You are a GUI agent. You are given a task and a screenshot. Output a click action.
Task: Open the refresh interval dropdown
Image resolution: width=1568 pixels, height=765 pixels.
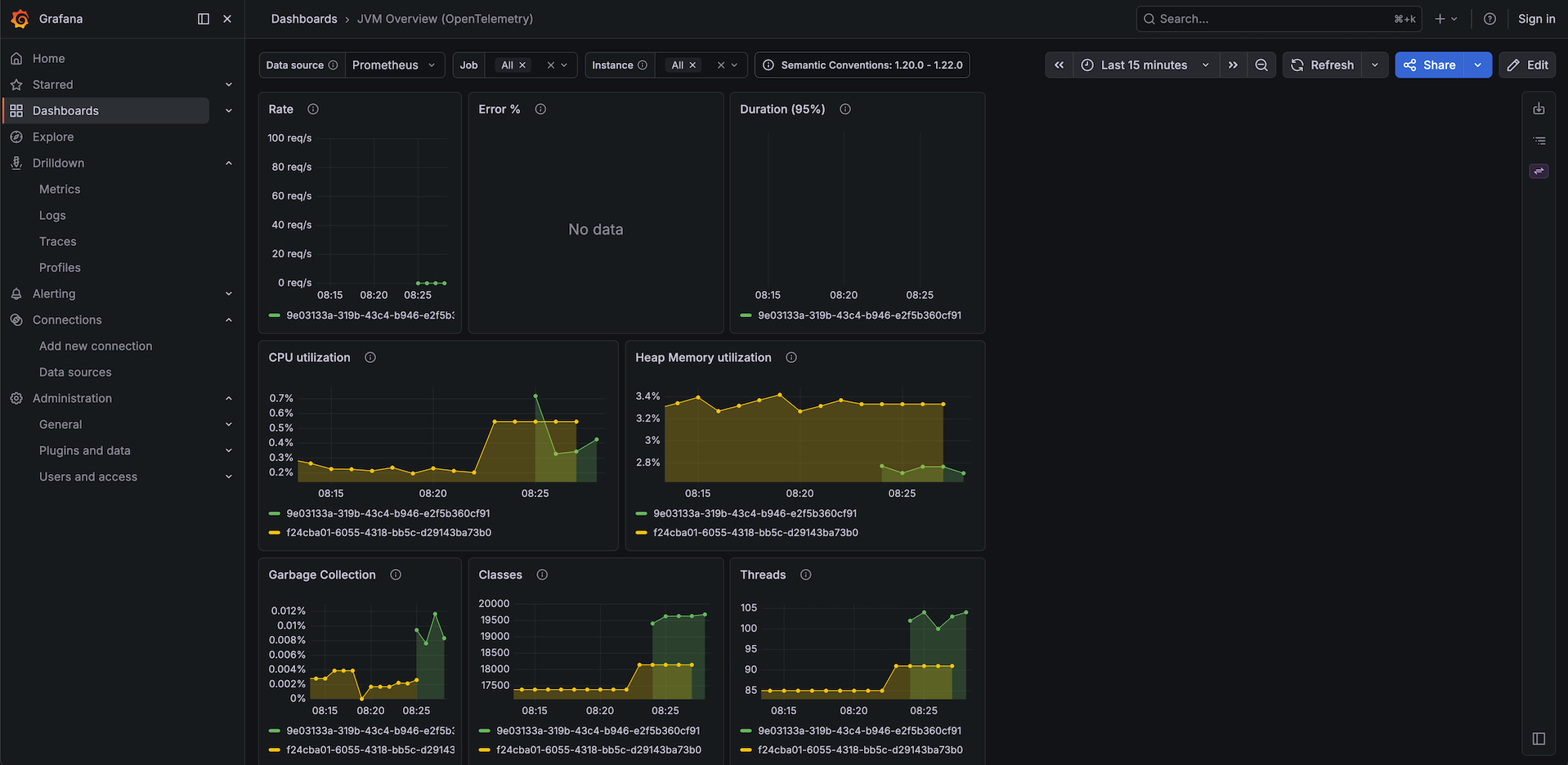(1375, 65)
